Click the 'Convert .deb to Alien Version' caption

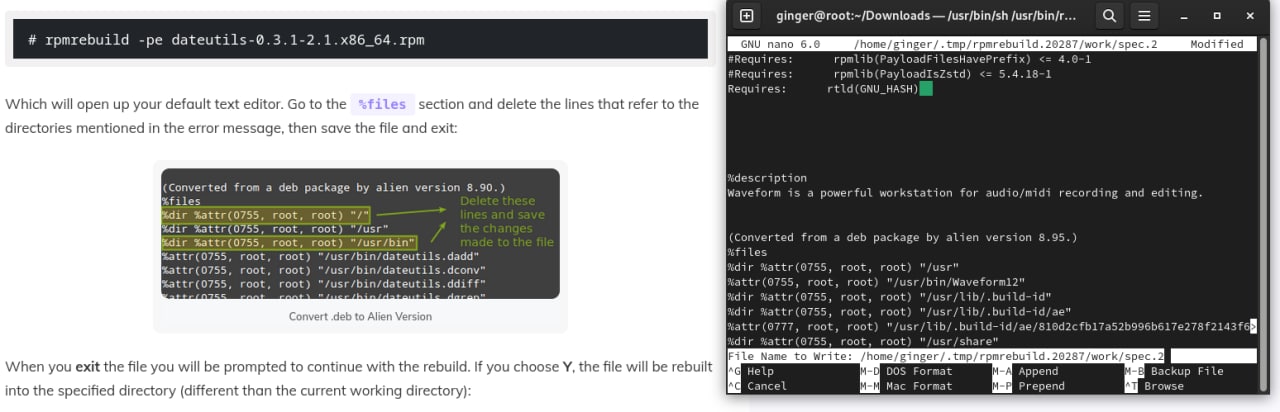[360, 316]
